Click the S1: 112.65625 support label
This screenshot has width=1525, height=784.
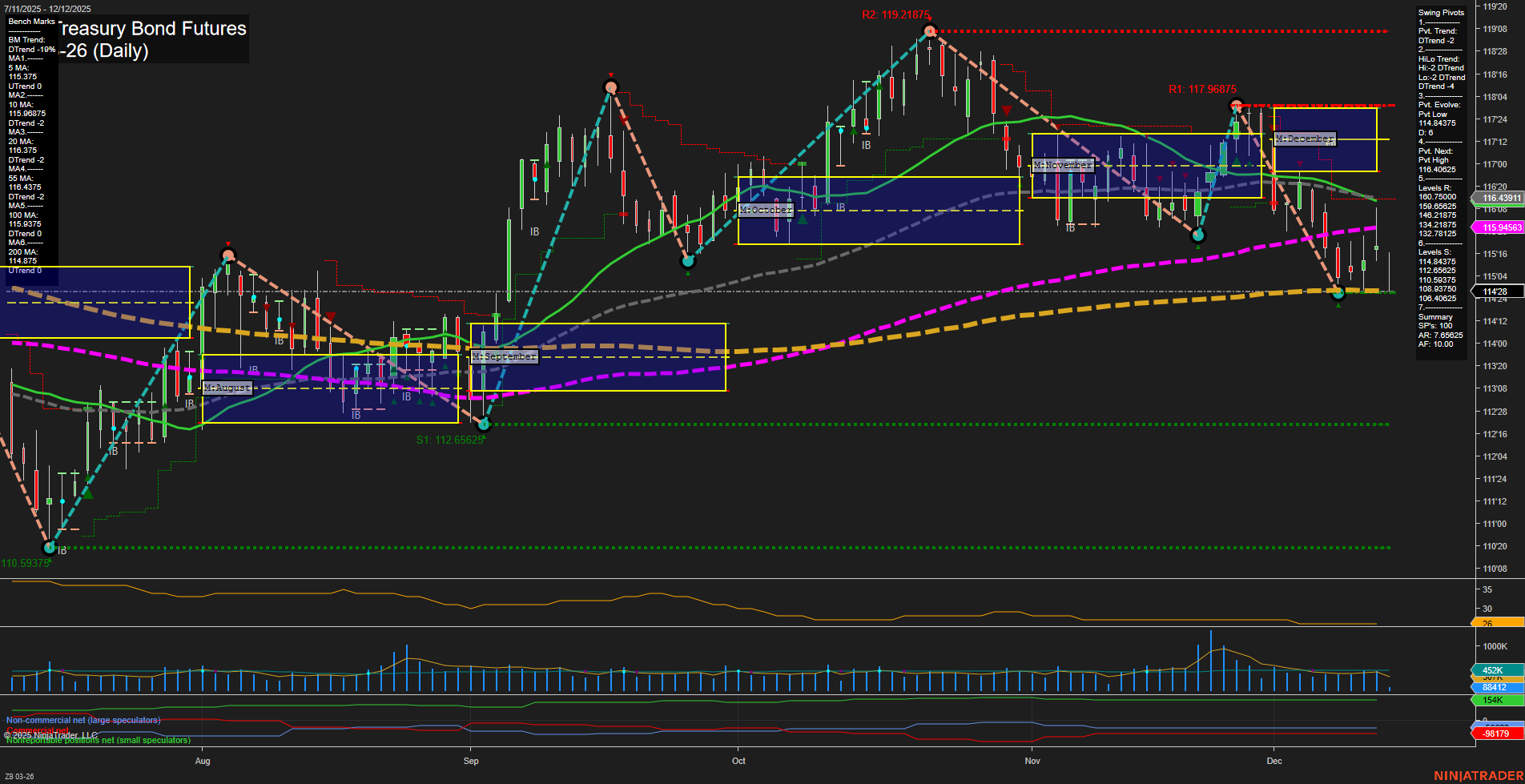tap(449, 439)
